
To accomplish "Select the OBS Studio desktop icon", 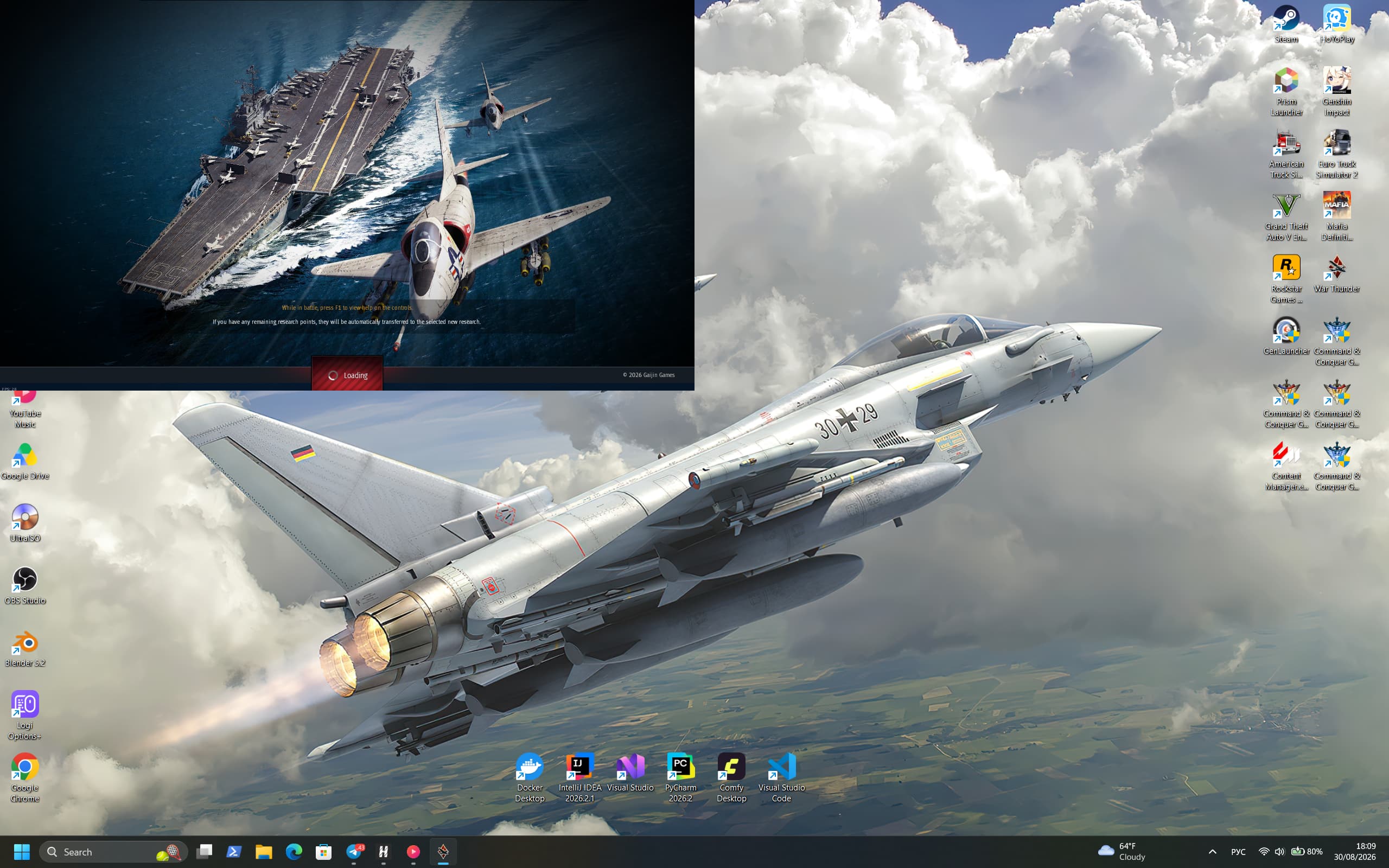I will click(x=24, y=585).
